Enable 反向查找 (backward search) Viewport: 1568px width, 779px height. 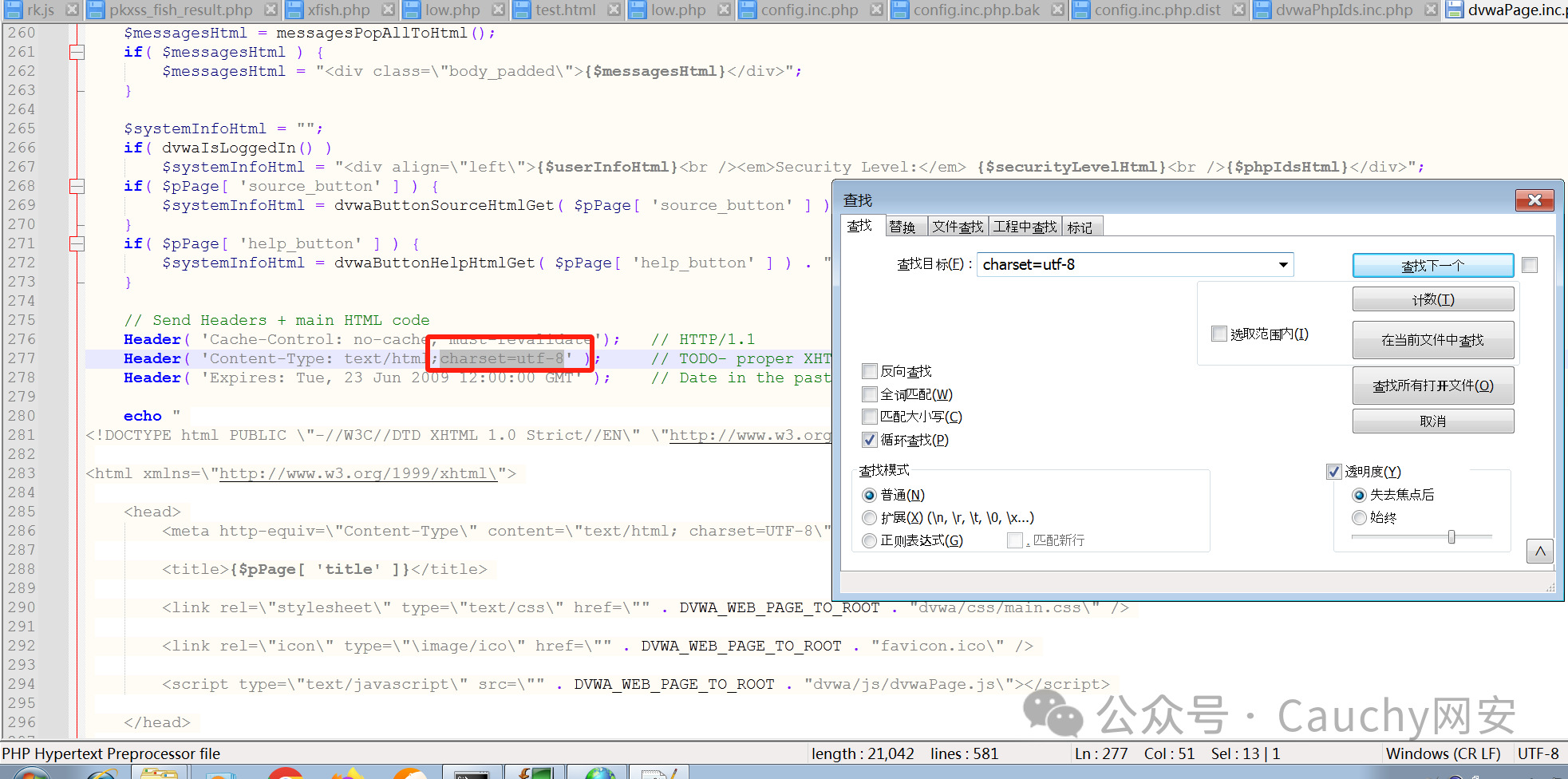point(871,371)
